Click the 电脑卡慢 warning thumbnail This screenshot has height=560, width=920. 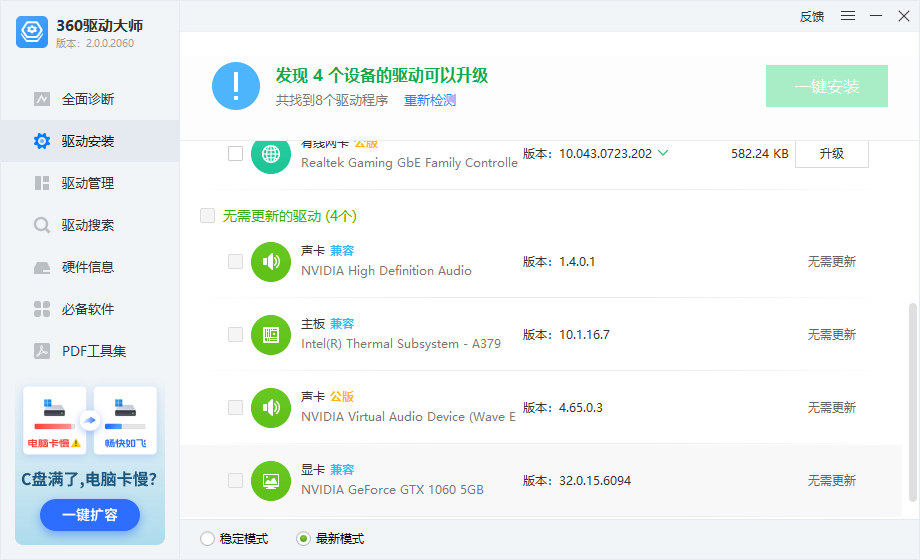click(x=55, y=420)
